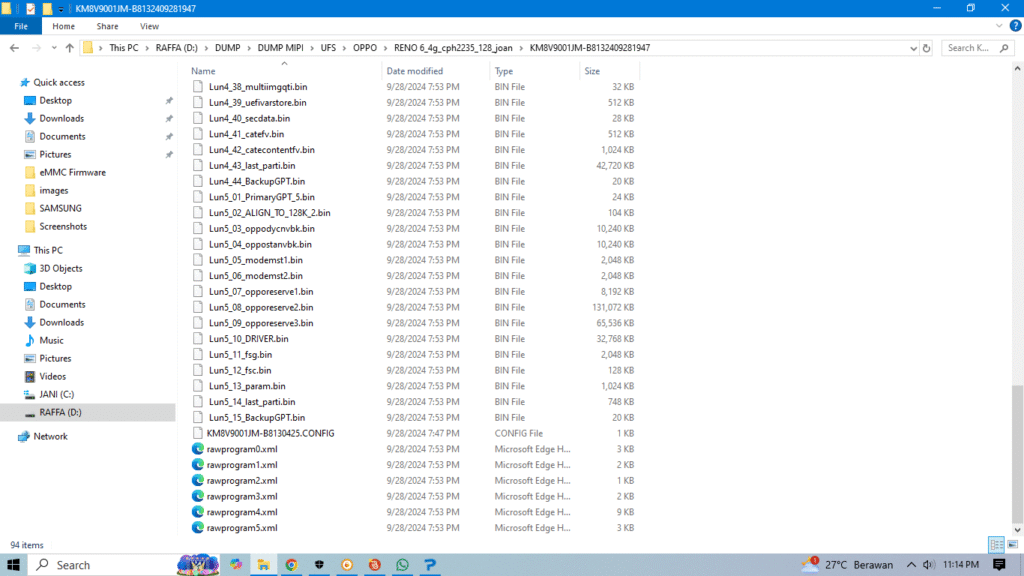Viewport: 1024px width, 576px height.
Task: Open Explorer help question icon
Action: click(1015, 26)
